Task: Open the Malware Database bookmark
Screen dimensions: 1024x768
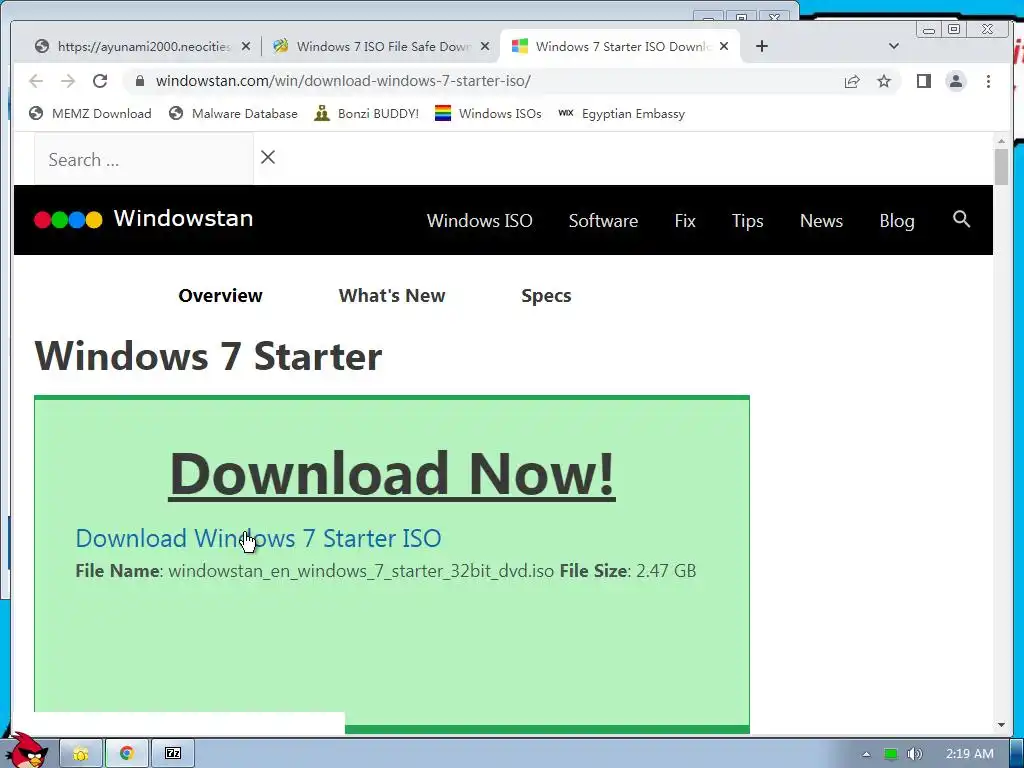Action: [x=233, y=114]
